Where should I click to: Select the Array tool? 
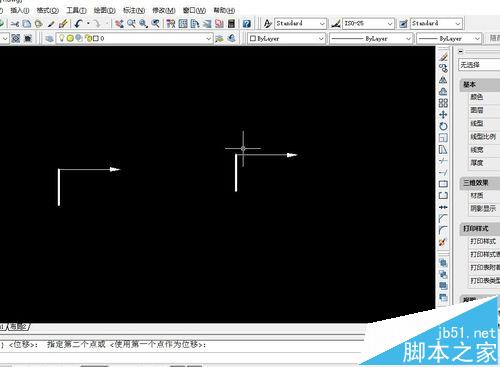pyautogui.click(x=443, y=103)
